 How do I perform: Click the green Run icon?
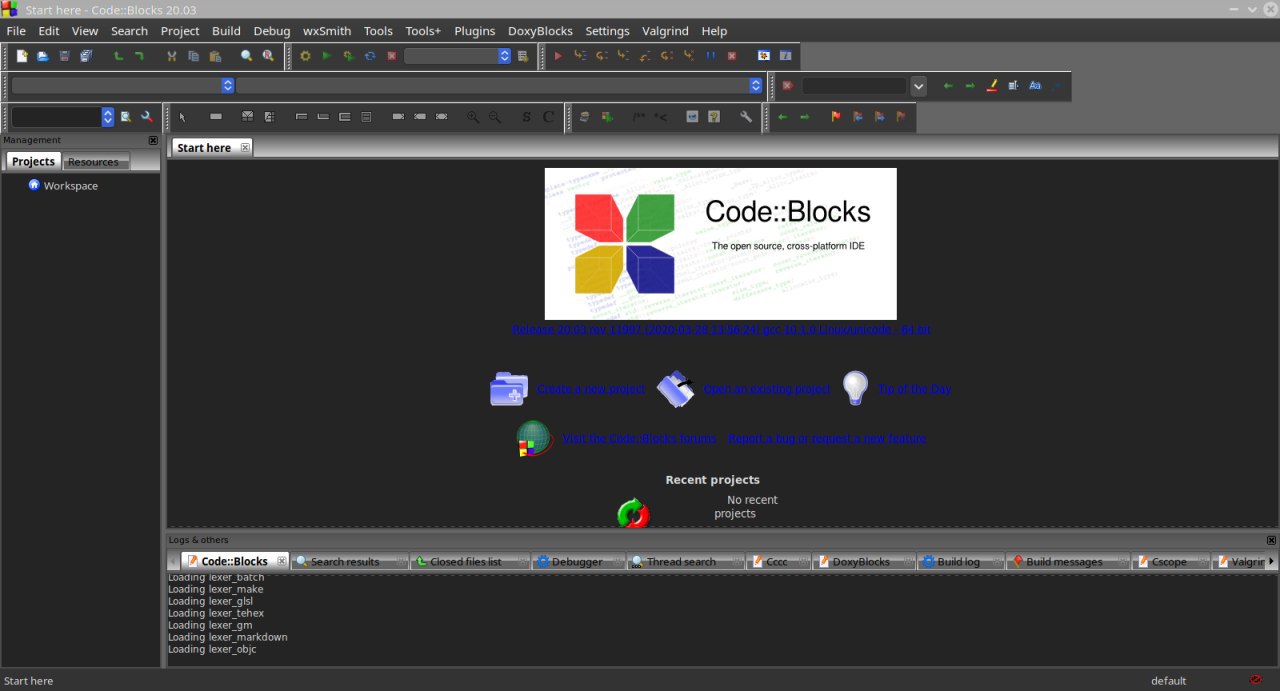pos(326,56)
